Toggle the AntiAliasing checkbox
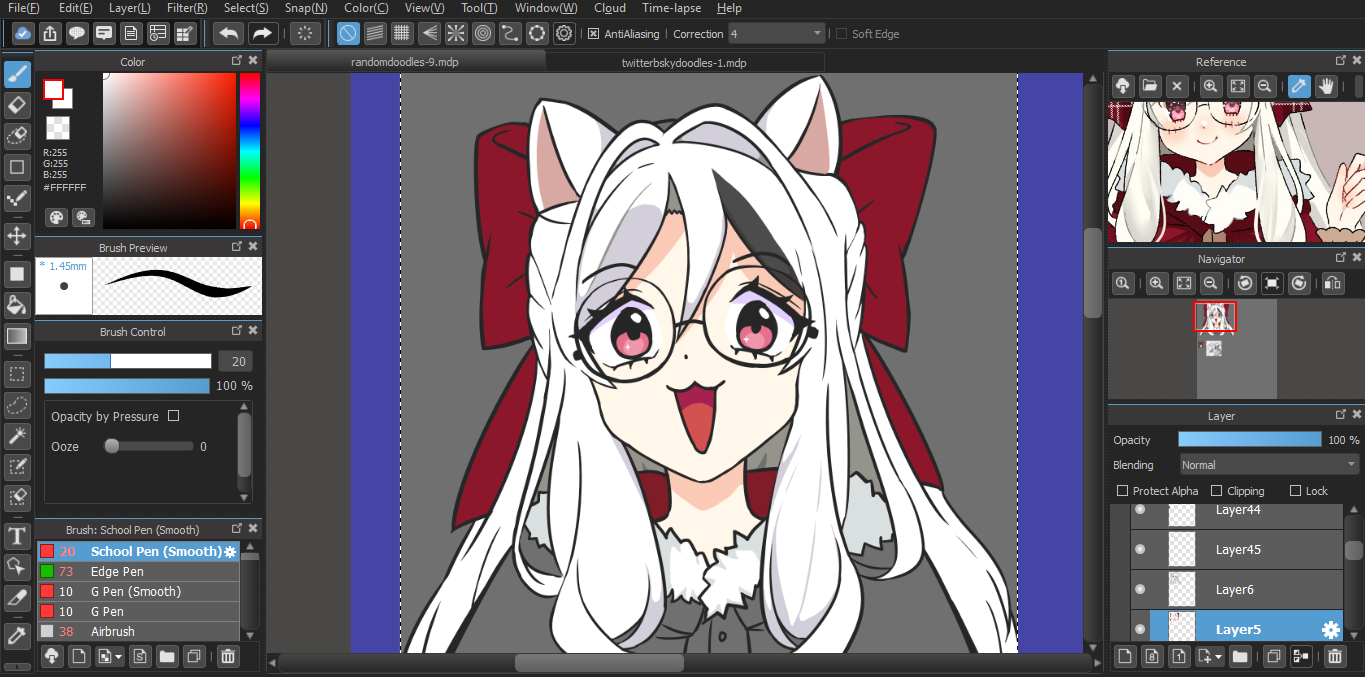The width and height of the screenshot is (1365, 677). pos(594,34)
